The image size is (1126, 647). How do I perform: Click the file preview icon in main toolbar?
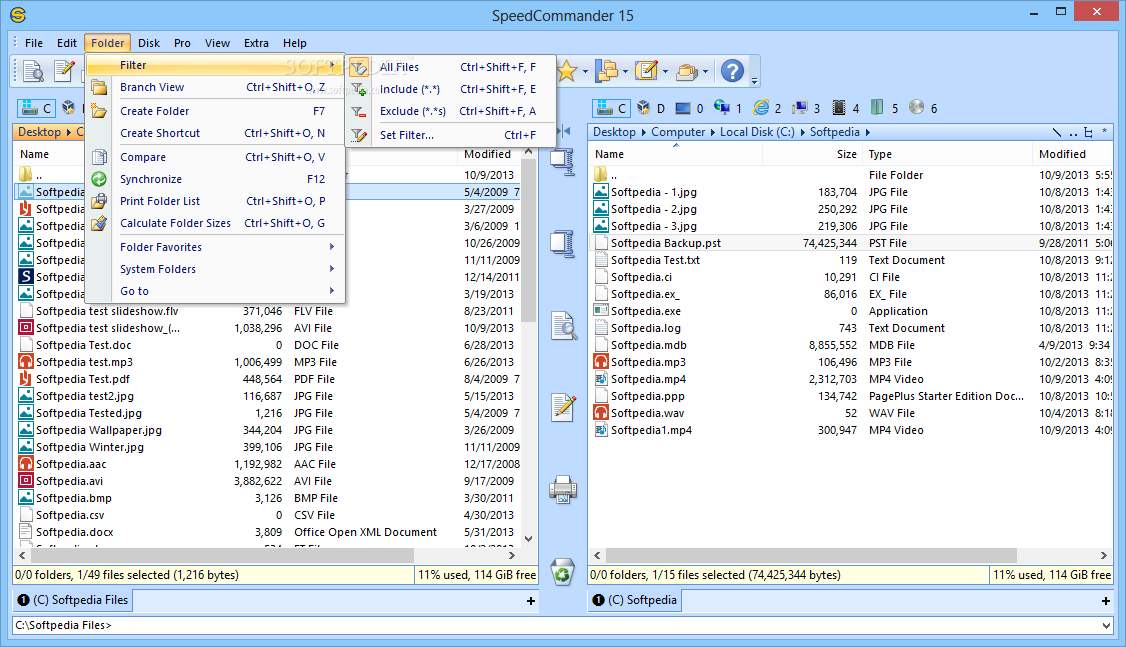pos(33,70)
